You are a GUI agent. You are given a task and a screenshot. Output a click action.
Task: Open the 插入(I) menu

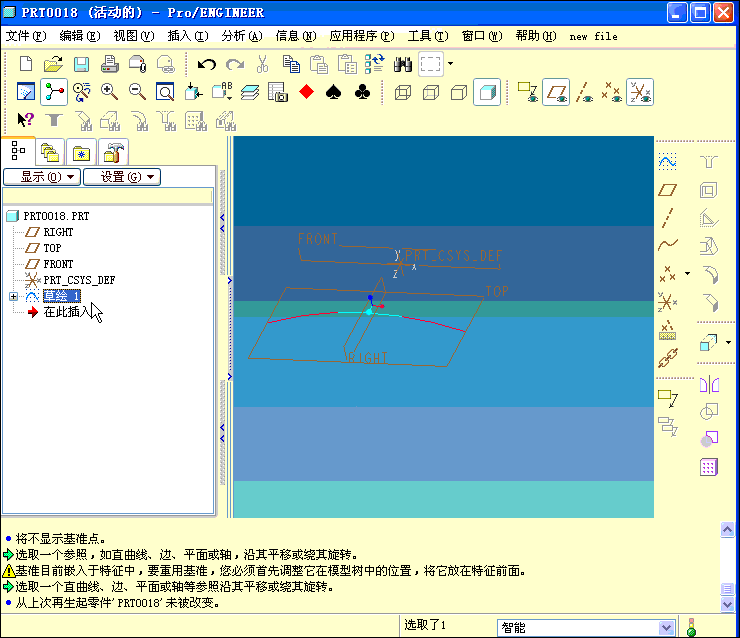188,36
